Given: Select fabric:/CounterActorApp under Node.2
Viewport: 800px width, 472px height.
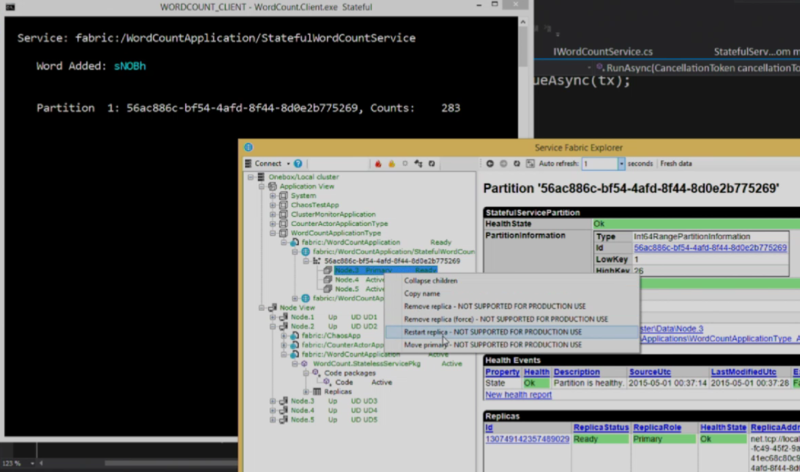Looking at the screenshot, I should point(342,345).
